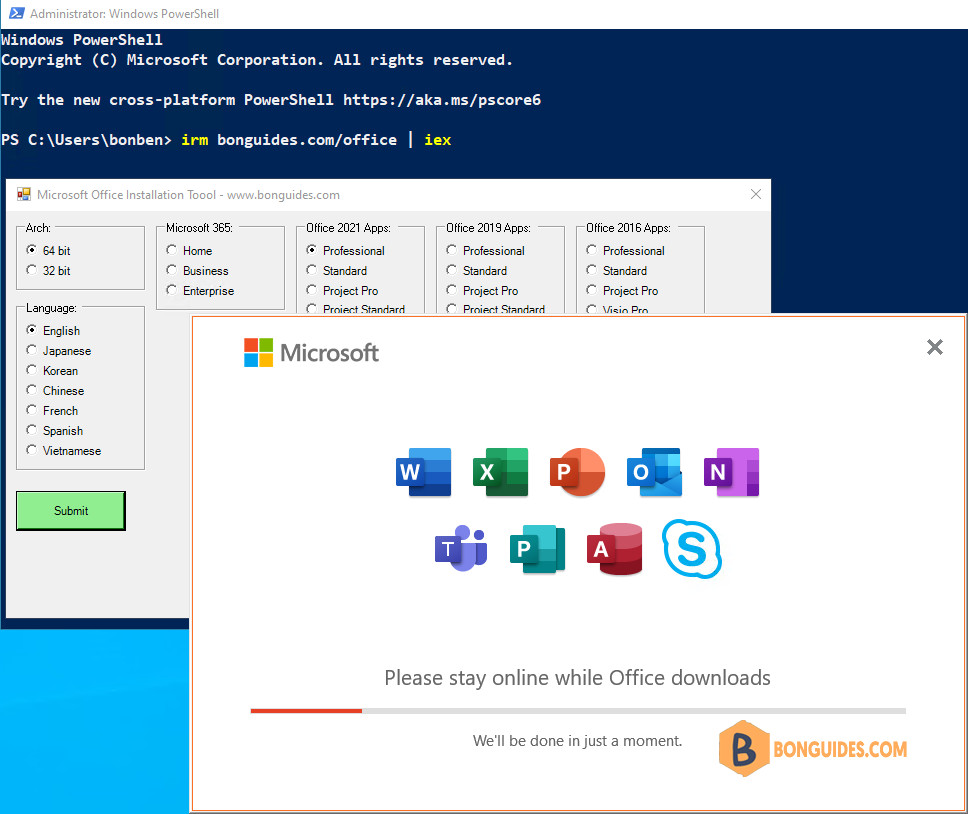968x814 pixels.
Task: Select Office 2019 Project Pro
Action: [x=482, y=291]
